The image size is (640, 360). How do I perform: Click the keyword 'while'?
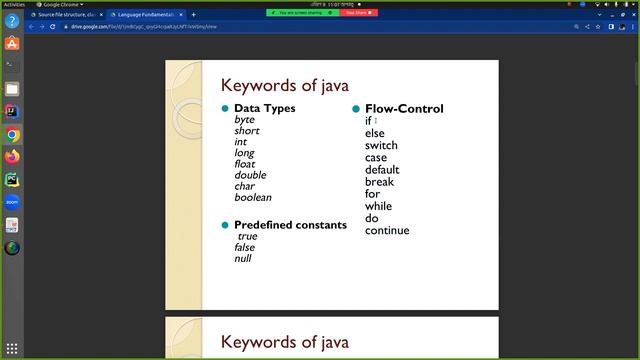pyautogui.click(x=378, y=206)
